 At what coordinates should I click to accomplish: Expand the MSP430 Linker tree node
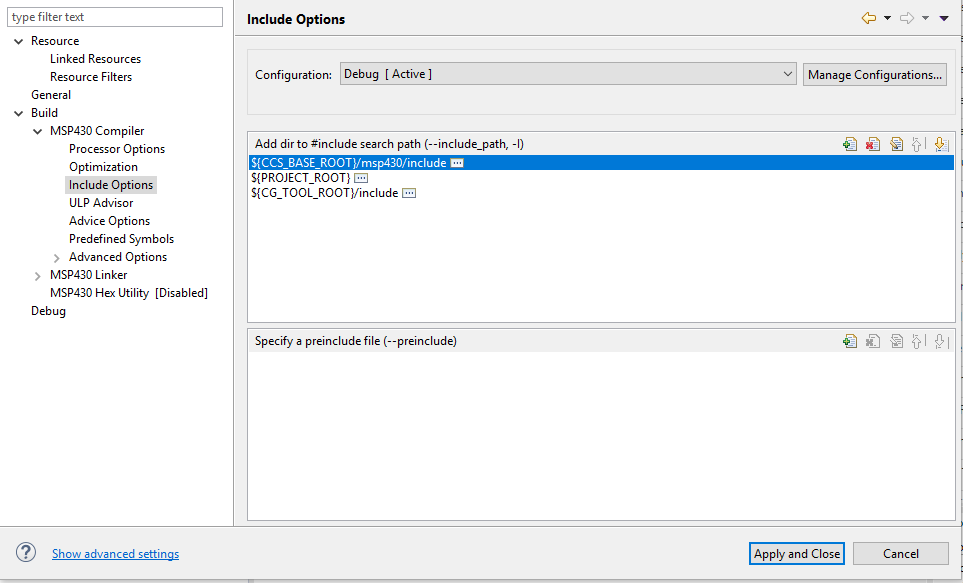coord(38,275)
